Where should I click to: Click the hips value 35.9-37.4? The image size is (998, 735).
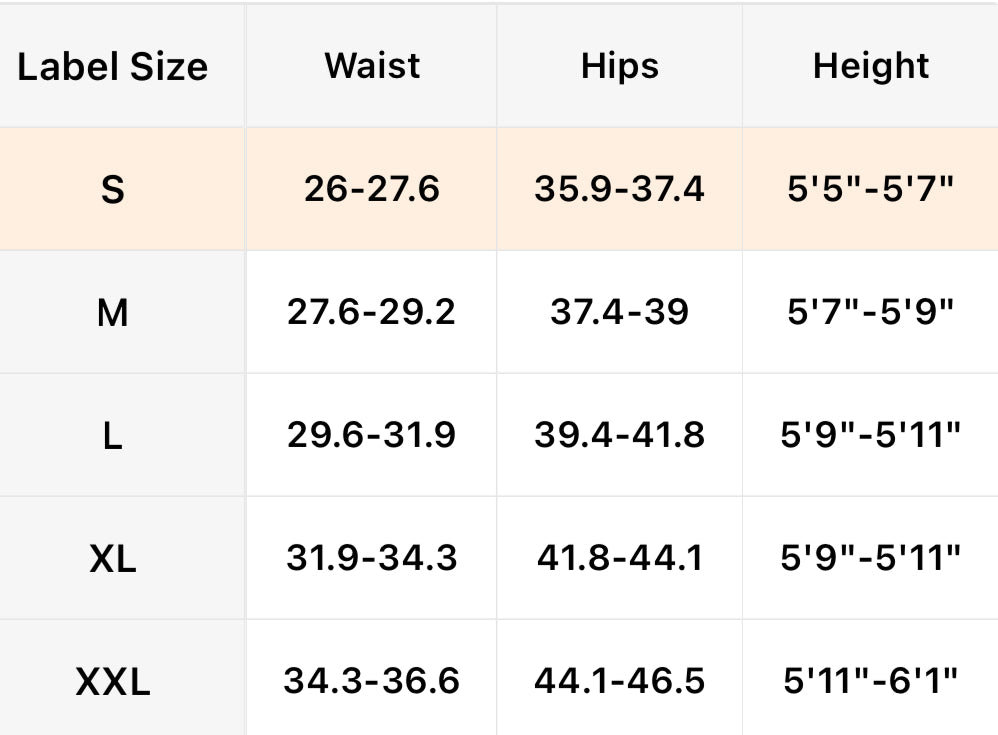tap(620, 188)
